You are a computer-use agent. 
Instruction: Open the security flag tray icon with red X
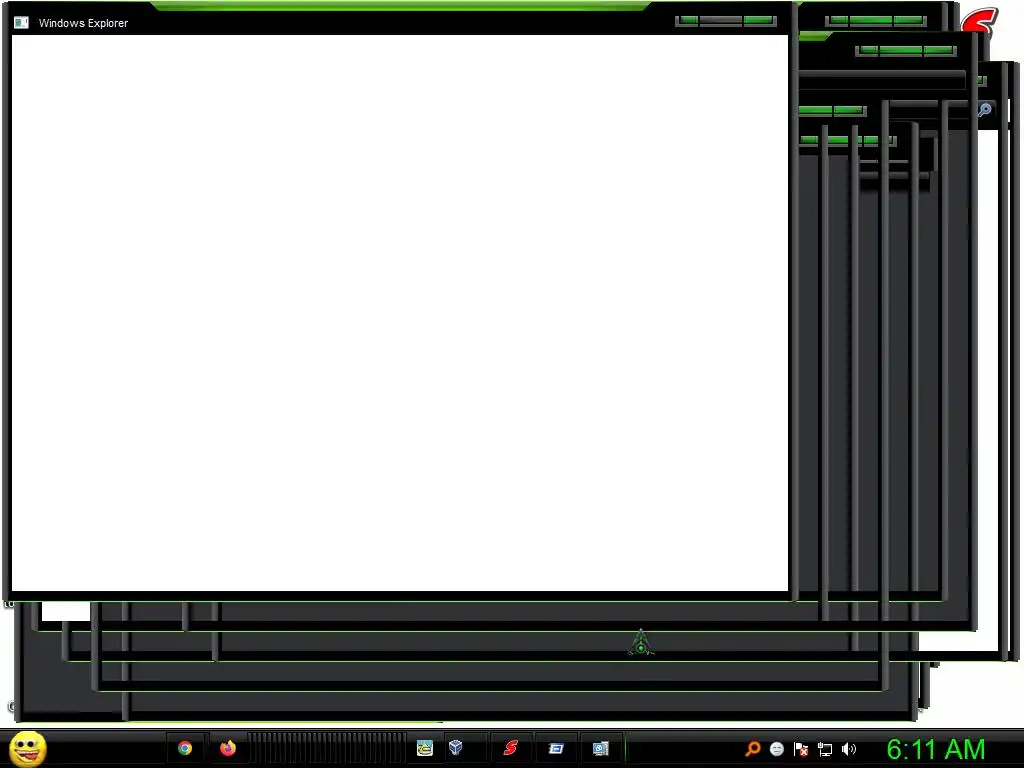(801, 749)
